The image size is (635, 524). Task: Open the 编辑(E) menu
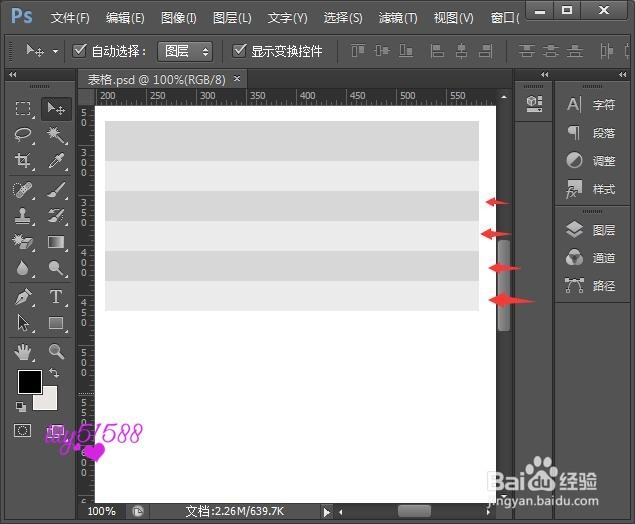[x=125, y=18]
